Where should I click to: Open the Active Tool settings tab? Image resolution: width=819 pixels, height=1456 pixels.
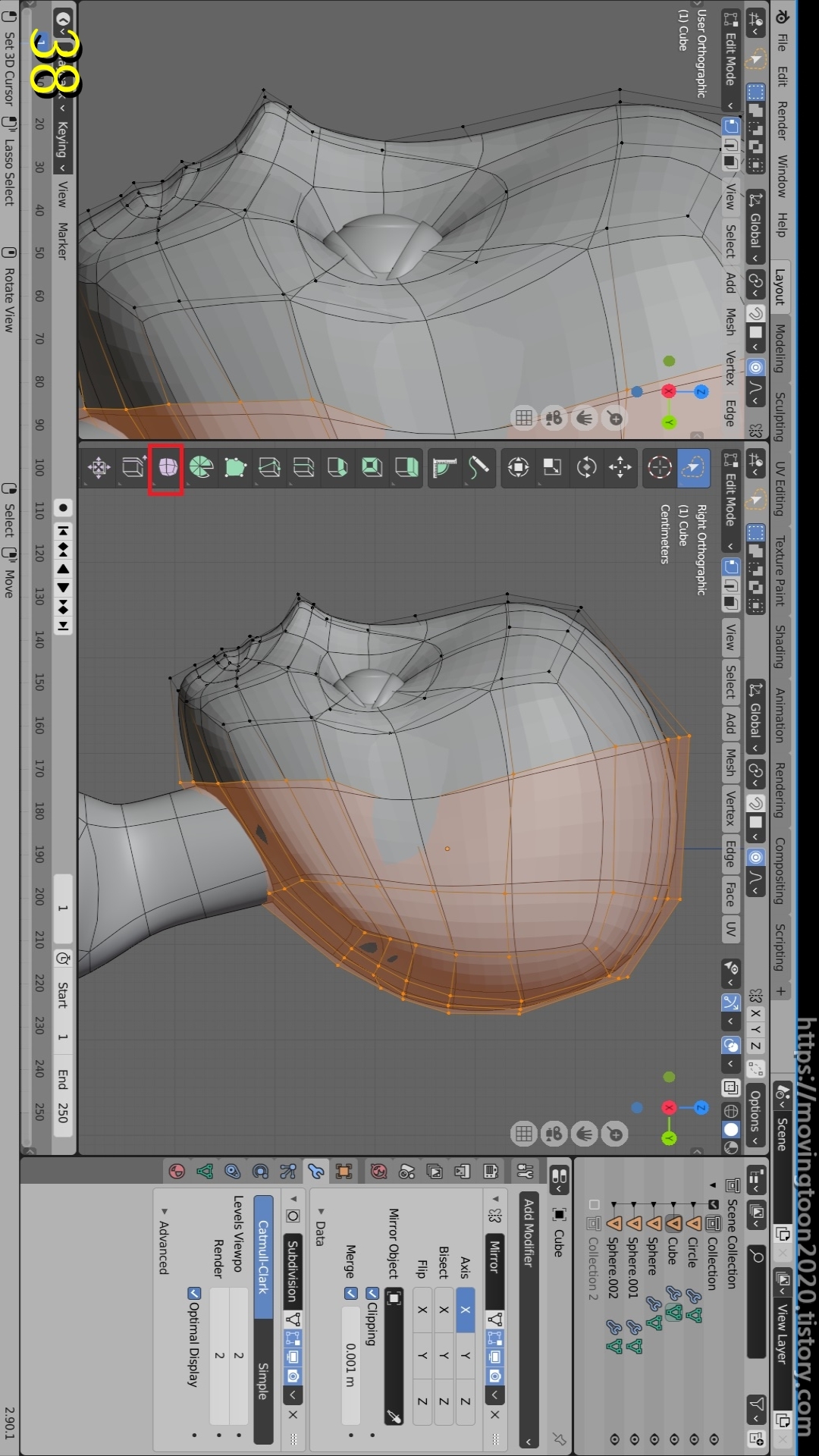pyautogui.click(x=525, y=1172)
